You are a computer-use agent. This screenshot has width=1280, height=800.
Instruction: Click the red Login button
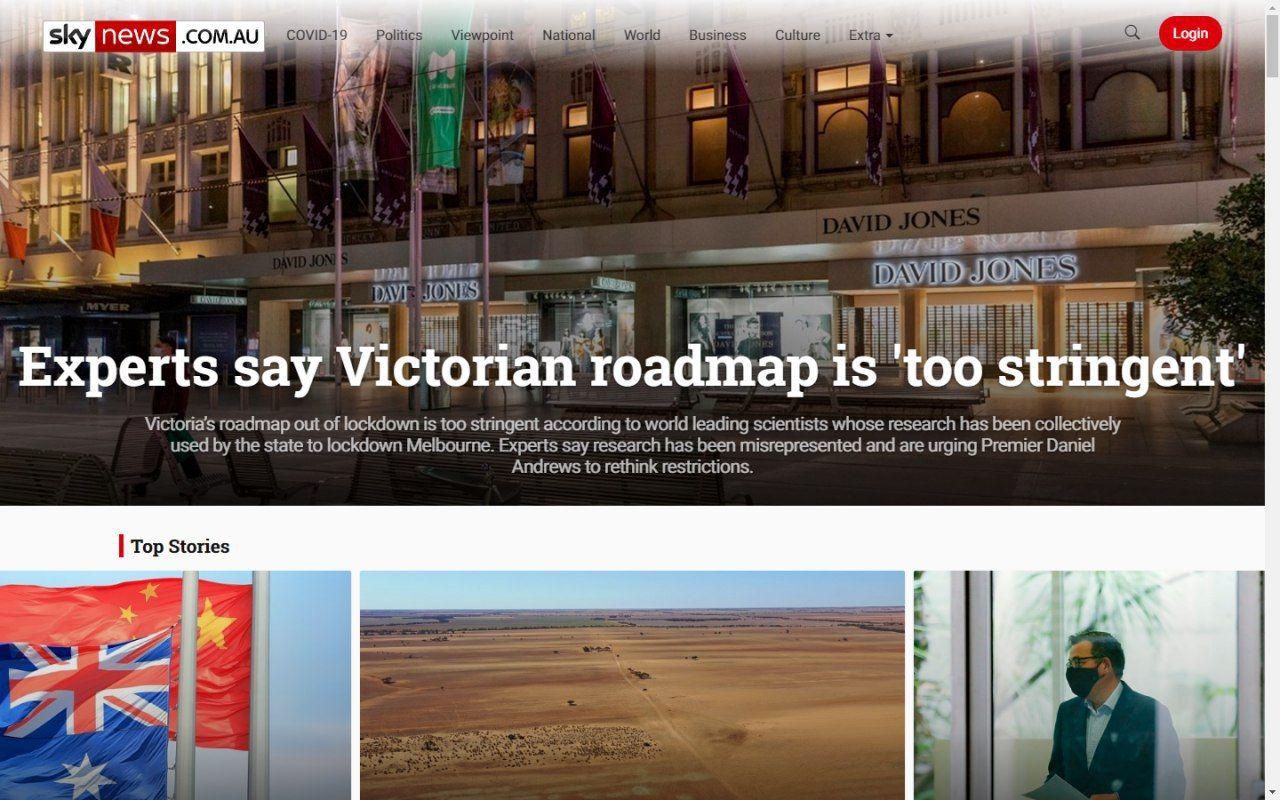1190,33
